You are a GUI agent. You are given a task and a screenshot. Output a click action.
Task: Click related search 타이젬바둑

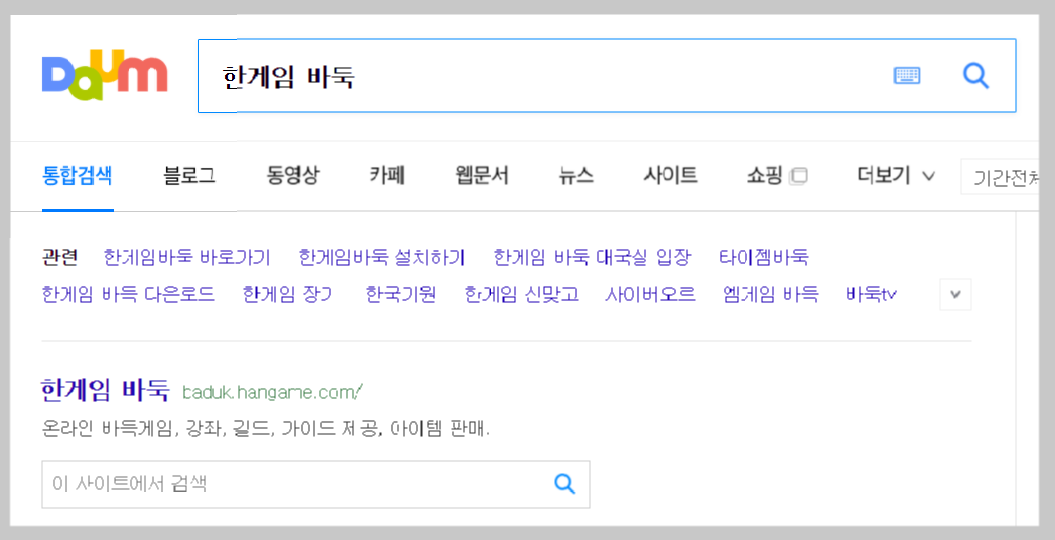[x=764, y=257]
